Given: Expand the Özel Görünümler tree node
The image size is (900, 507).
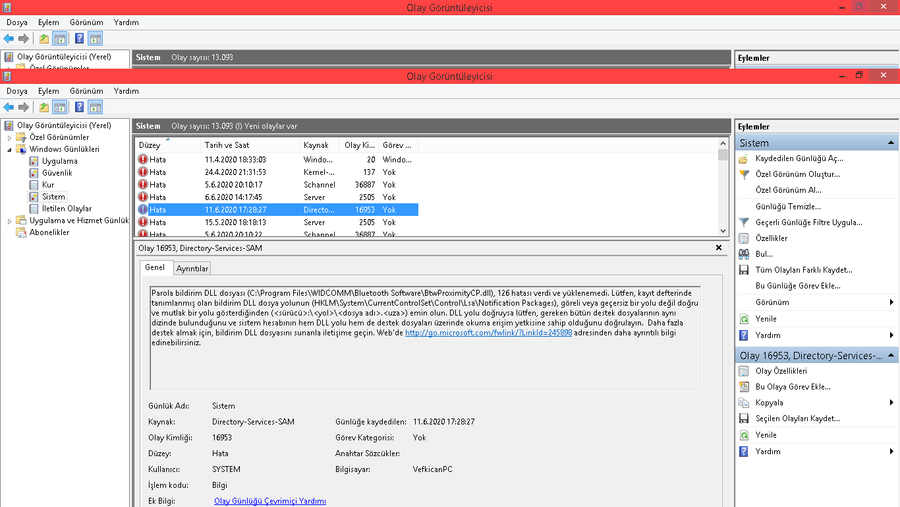Looking at the screenshot, I should tap(9, 137).
